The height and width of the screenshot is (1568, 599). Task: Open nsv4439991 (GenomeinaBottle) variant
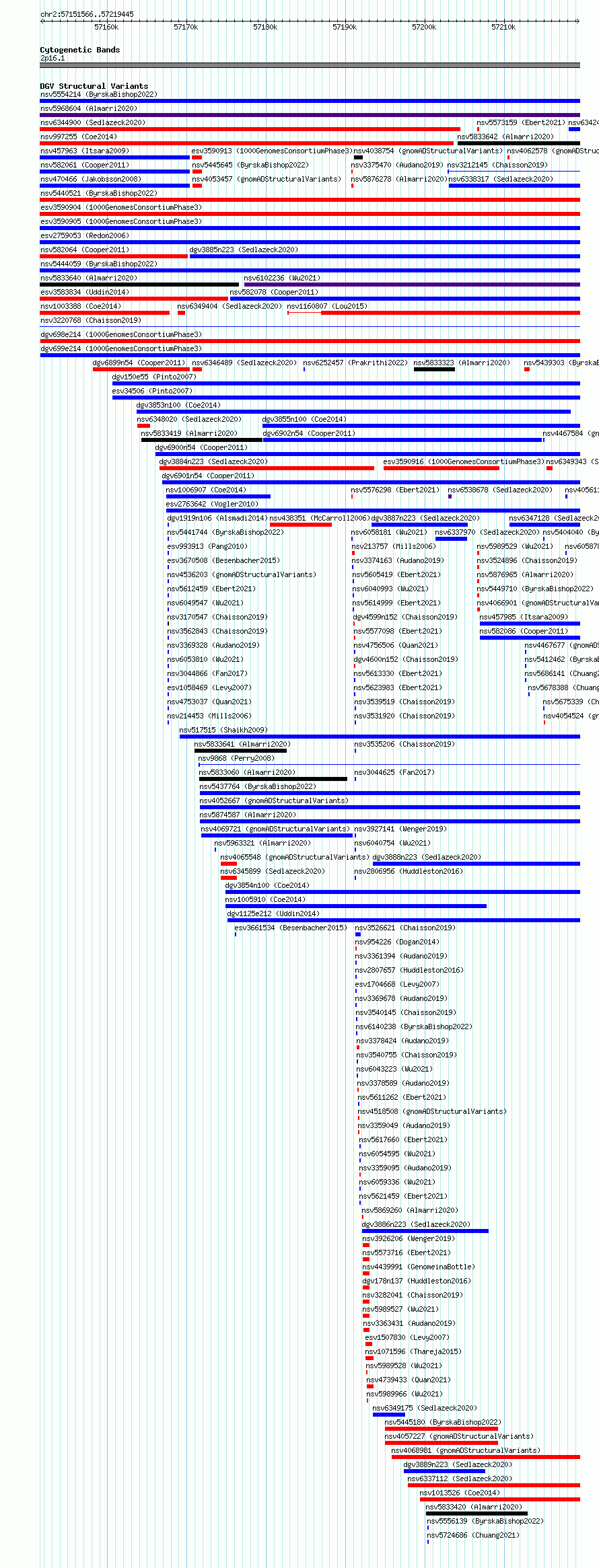(418, 1267)
